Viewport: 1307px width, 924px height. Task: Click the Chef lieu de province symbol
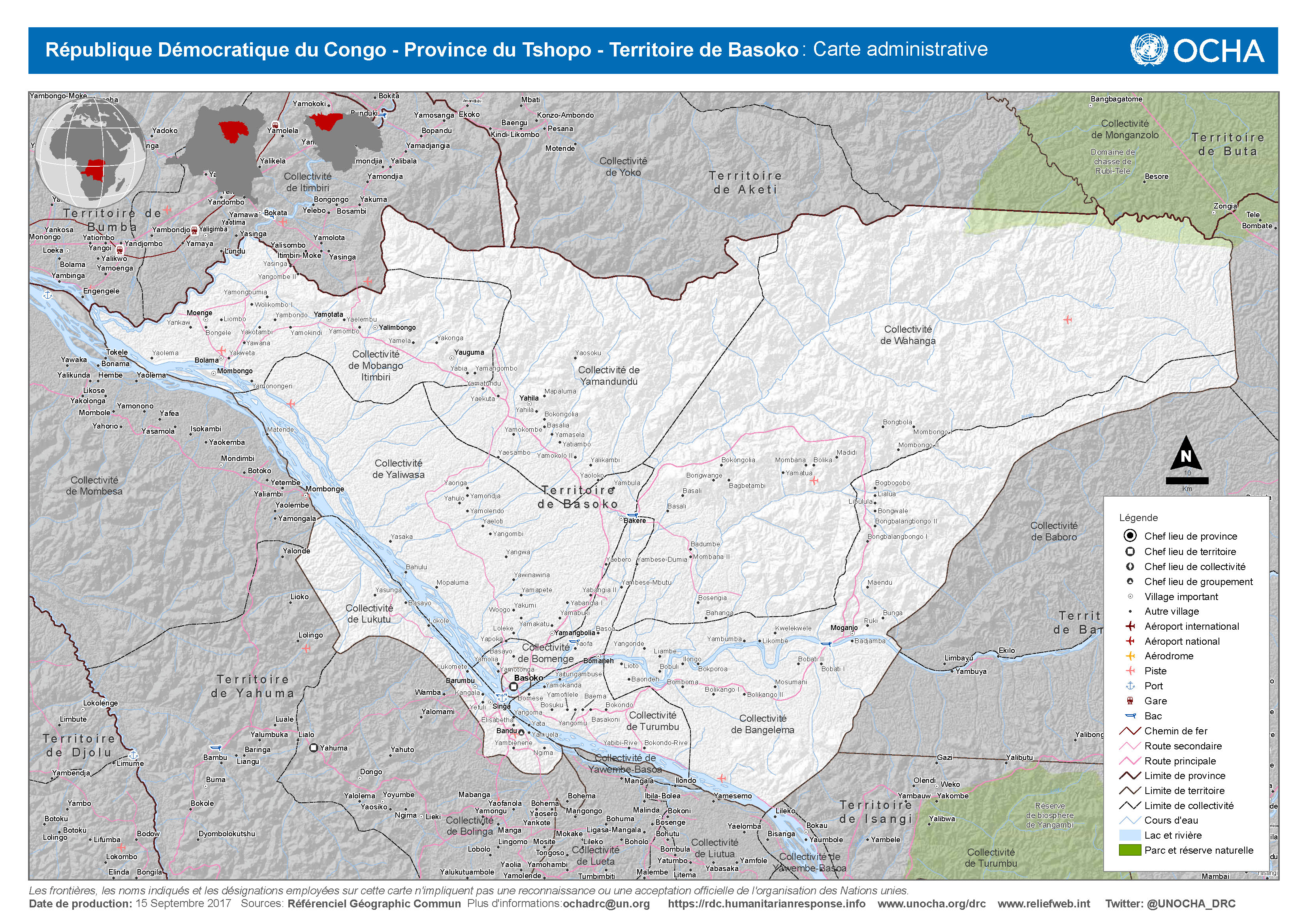pyautogui.click(x=1130, y=536)
